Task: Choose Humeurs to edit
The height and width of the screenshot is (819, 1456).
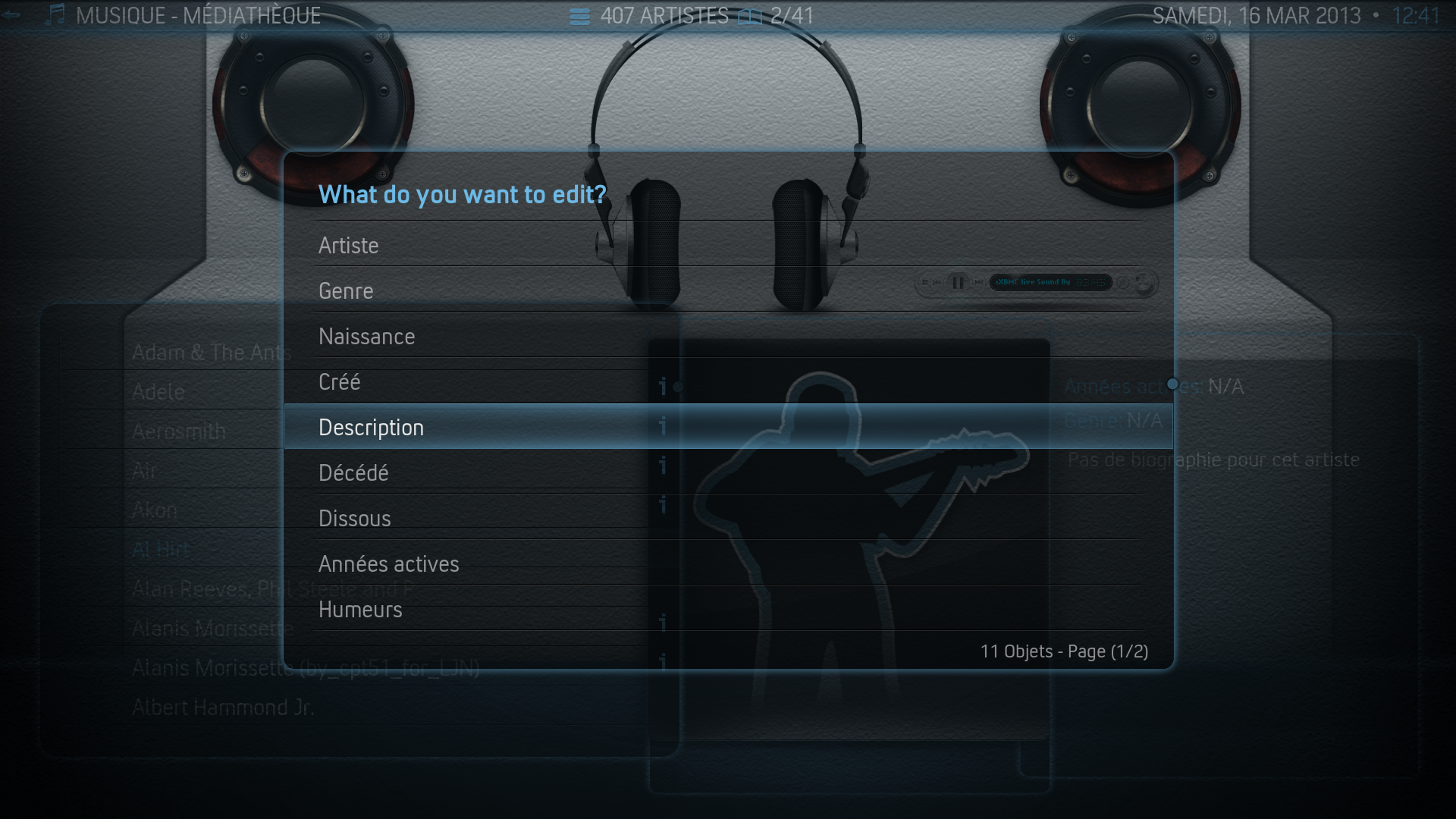Action: (x=728, y=608)
